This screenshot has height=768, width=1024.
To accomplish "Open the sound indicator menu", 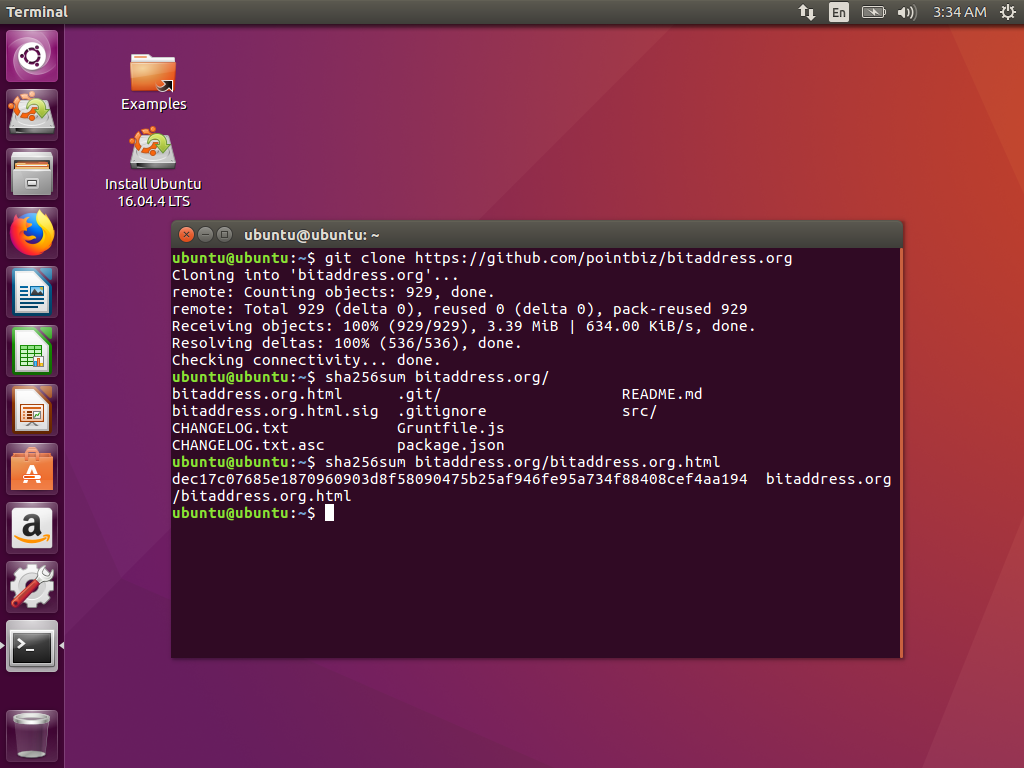I will point(907,12).
